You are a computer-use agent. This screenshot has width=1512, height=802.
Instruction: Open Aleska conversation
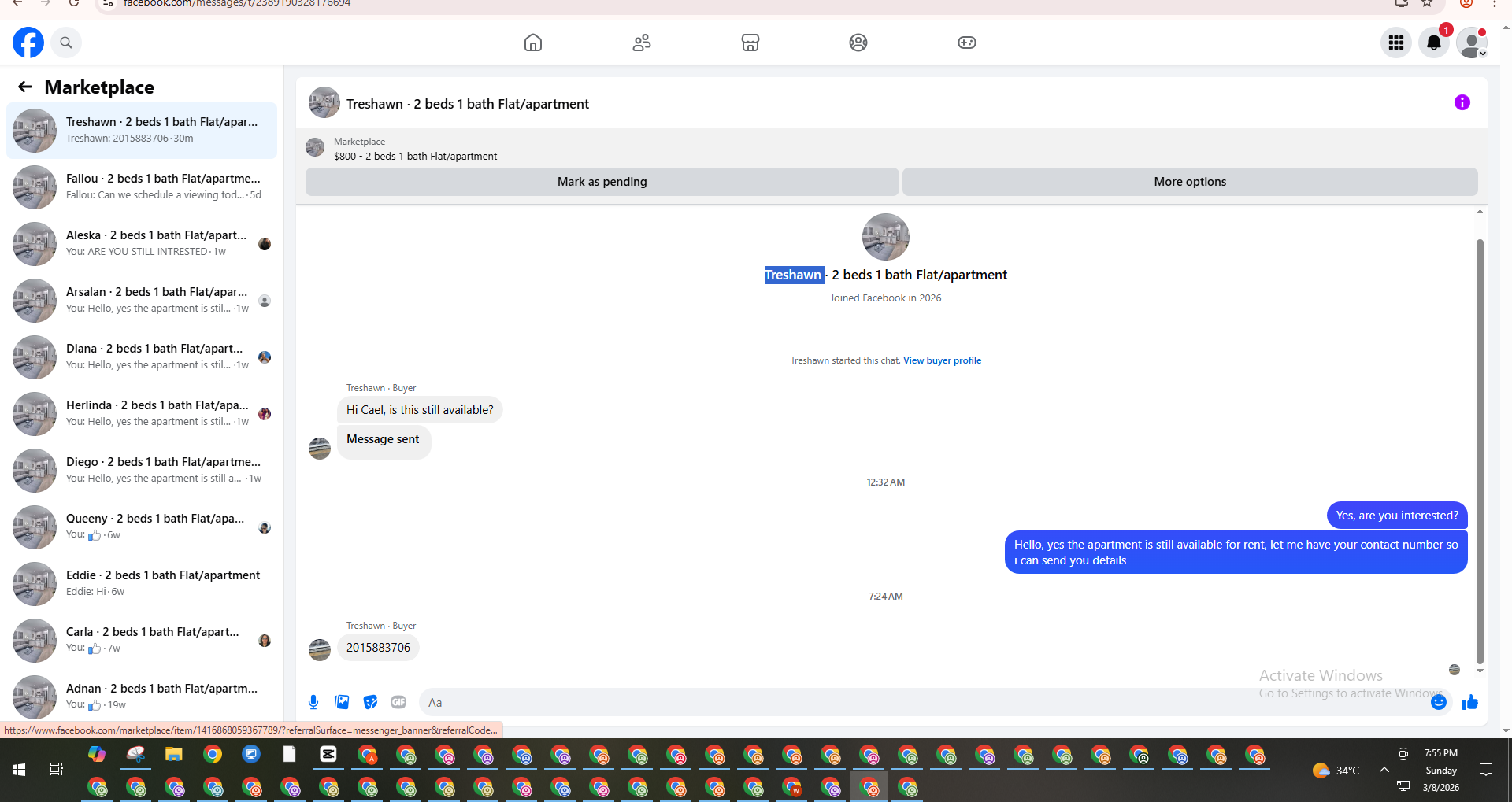click(x=142, y=243)
